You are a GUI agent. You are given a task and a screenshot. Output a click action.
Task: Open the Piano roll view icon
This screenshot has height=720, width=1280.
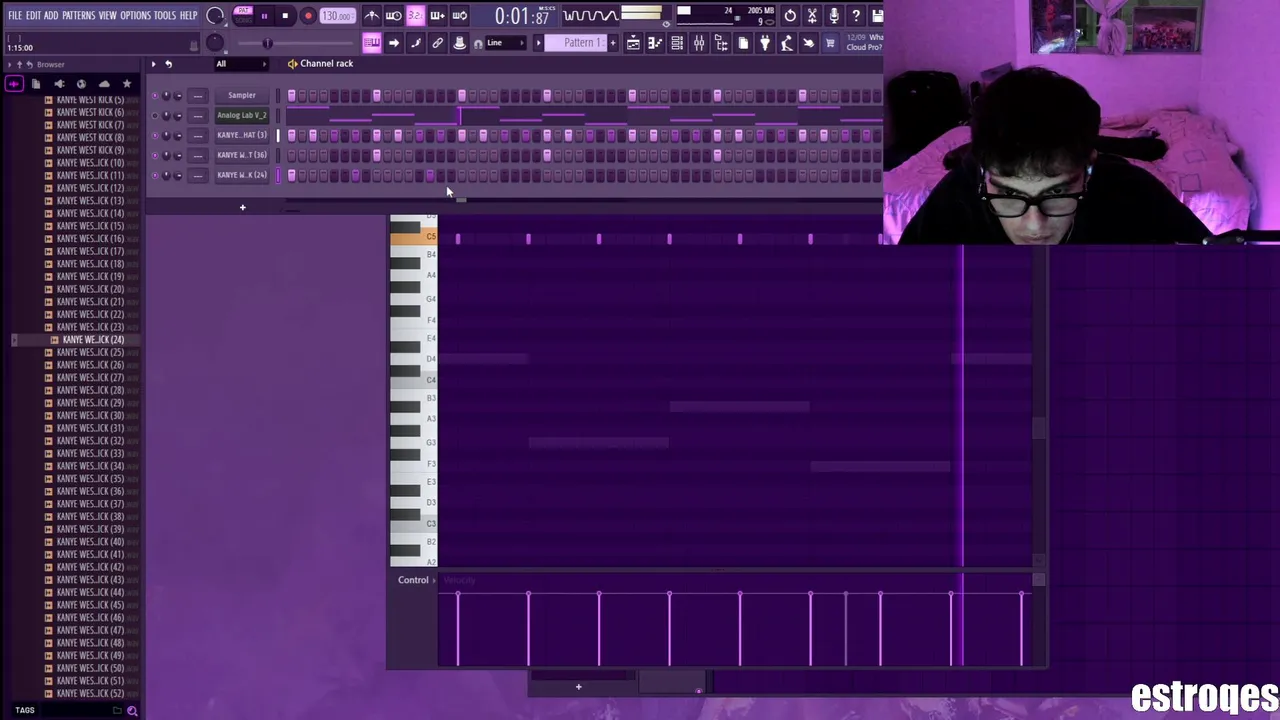pyautogui.click(x=655, y=43)
